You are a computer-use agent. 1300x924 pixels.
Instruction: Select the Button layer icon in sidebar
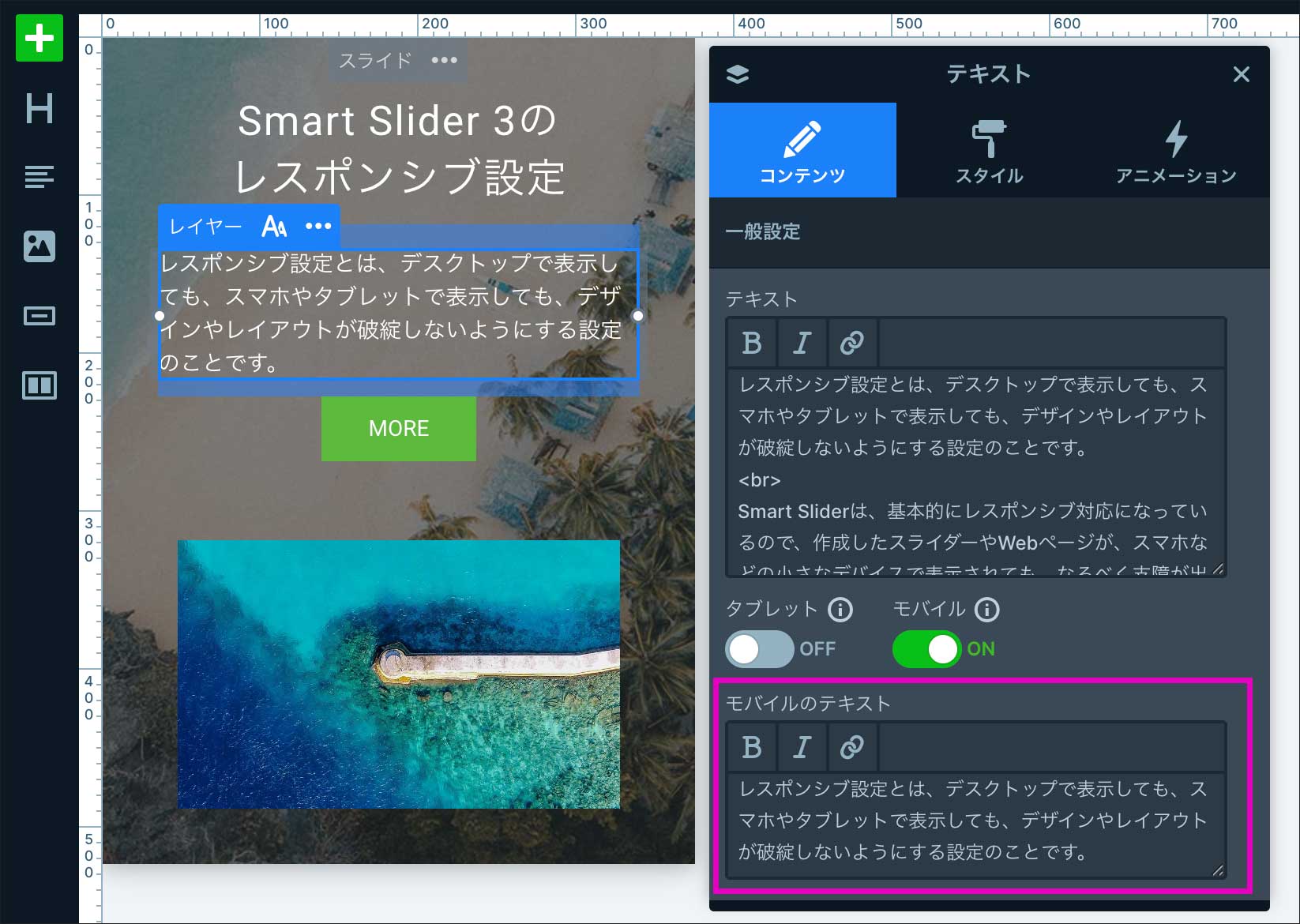point(39,316)
